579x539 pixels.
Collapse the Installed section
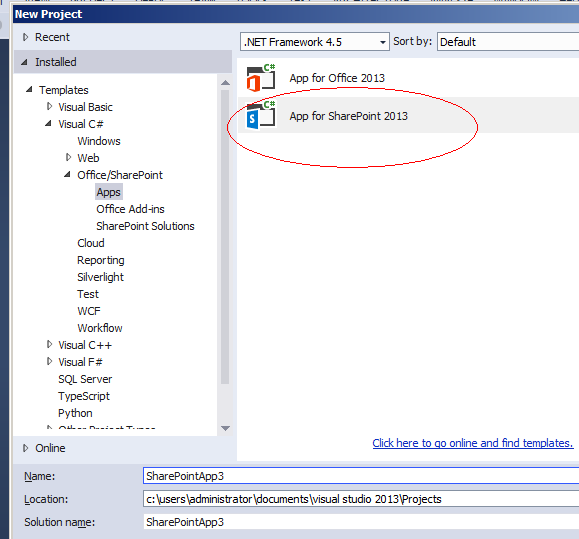(24, 62)
